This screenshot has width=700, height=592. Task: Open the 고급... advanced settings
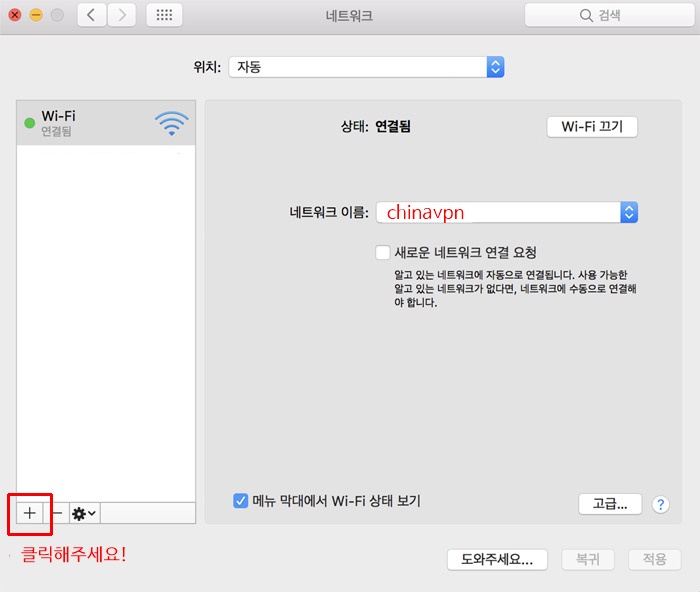tap(609, 504)
